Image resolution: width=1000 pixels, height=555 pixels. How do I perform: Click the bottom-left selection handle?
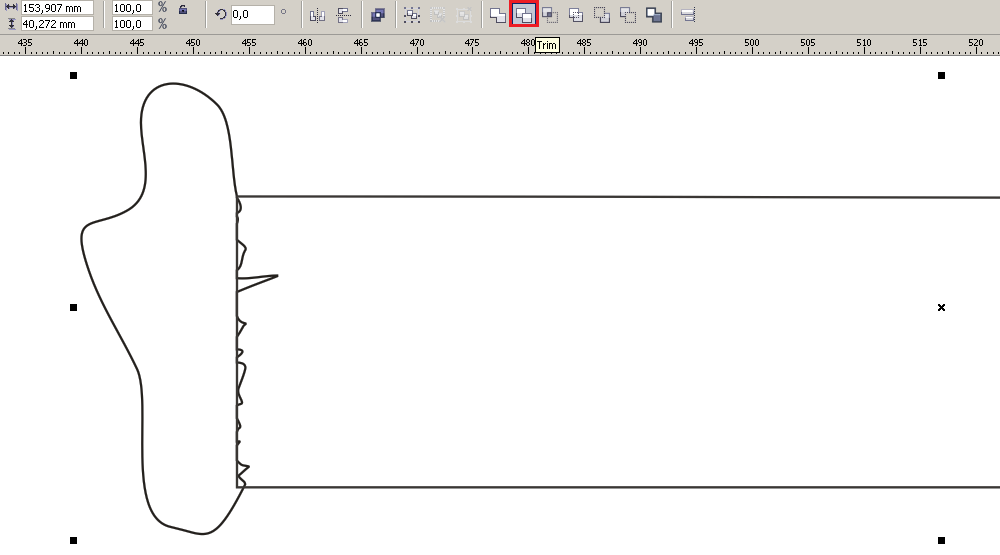pyautogui.click(x=73, y=540)
